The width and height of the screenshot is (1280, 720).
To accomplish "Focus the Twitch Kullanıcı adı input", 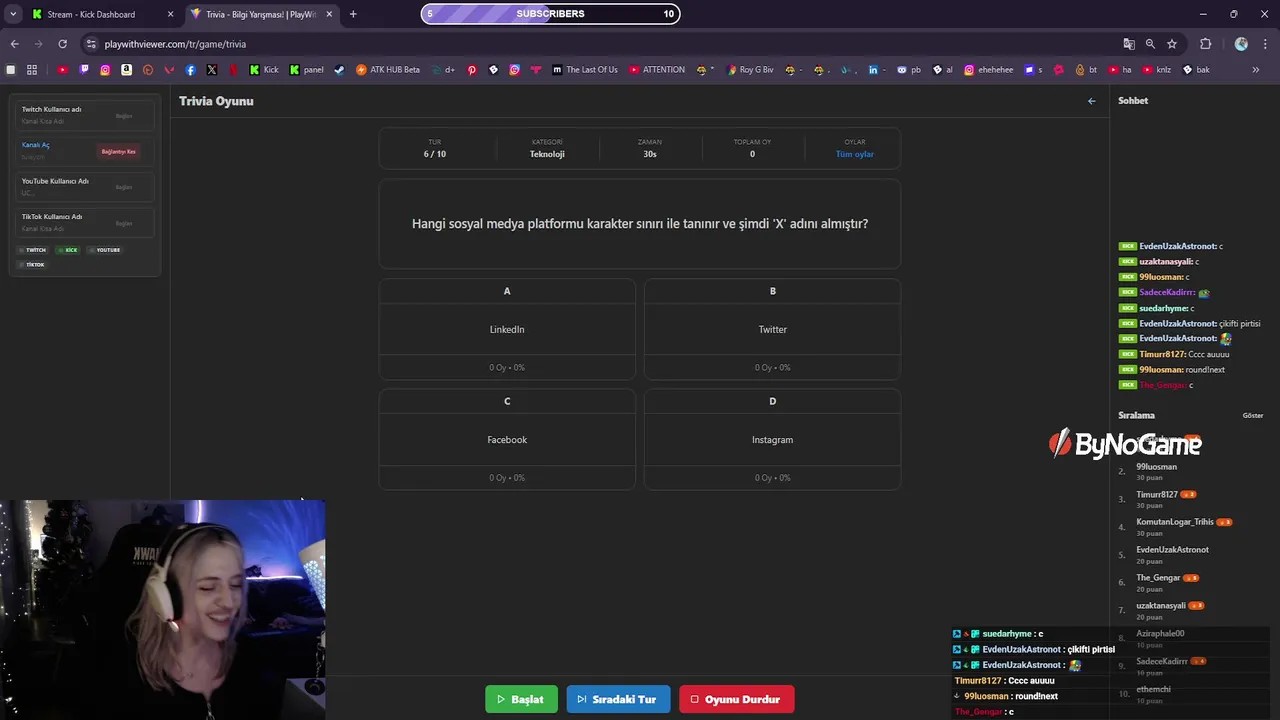I will point(62,121).
